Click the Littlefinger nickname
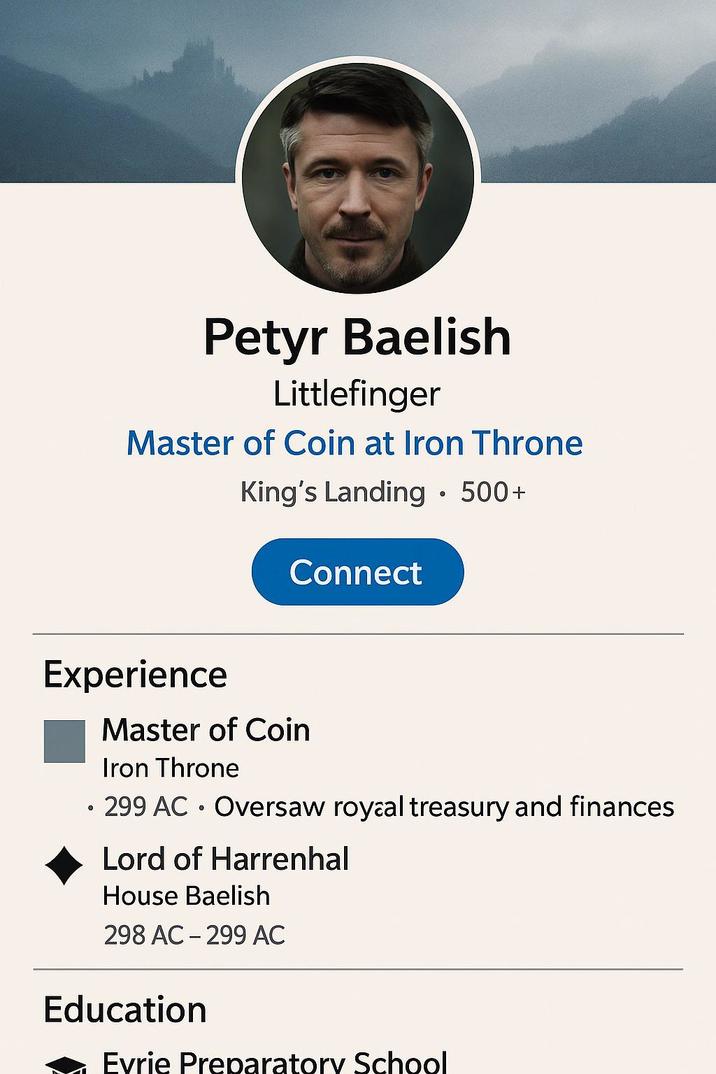The height and width of the screenshot is (1074, 716). pos(356,394)
